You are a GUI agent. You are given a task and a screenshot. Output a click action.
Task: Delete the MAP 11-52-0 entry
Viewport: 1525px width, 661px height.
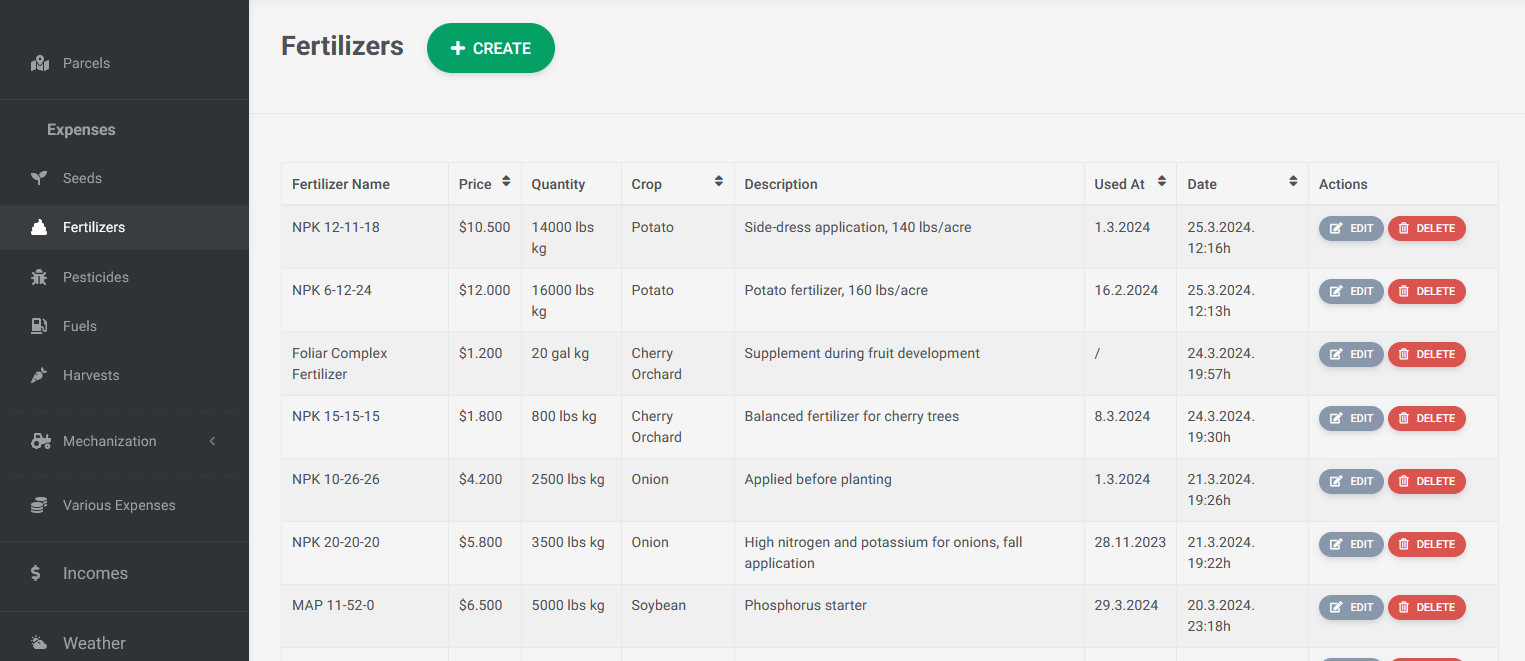pos(1427,607)
